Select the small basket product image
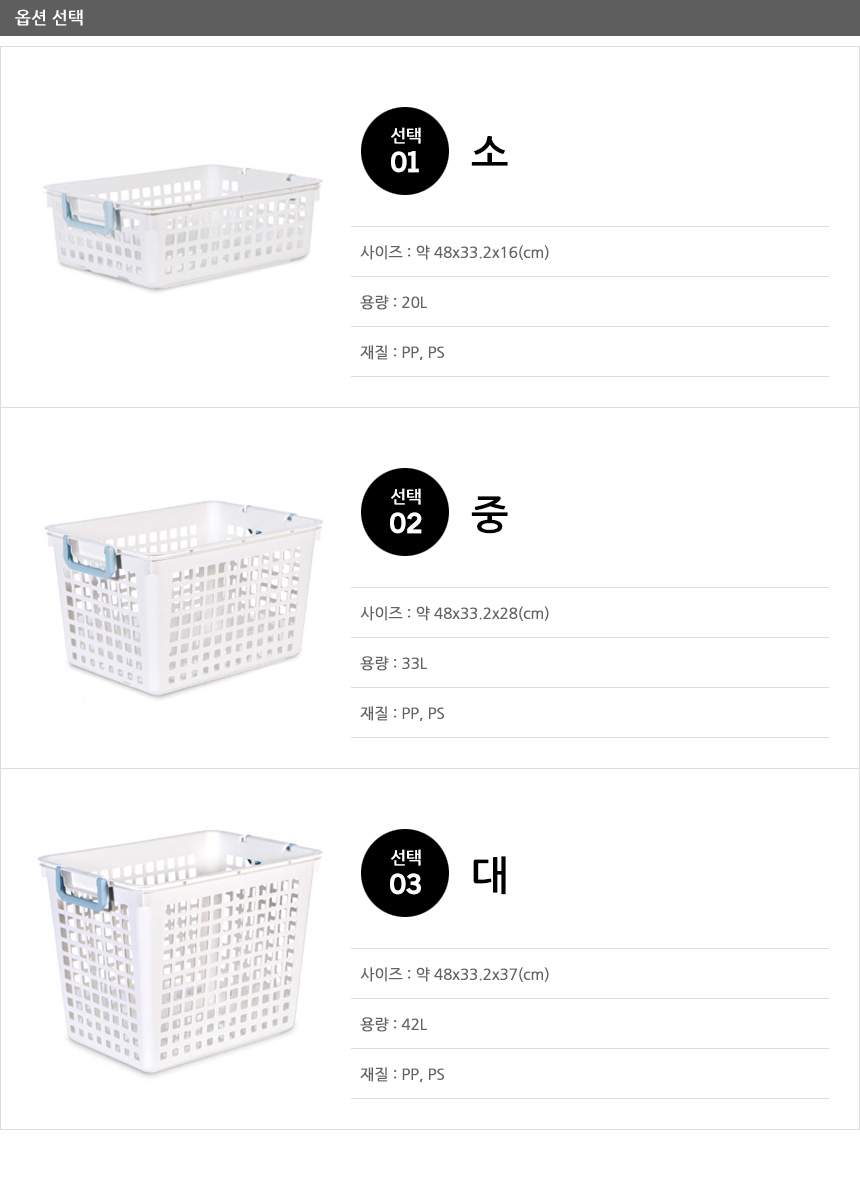Screen dimensions: 860x1188 [x=183, y=226]
